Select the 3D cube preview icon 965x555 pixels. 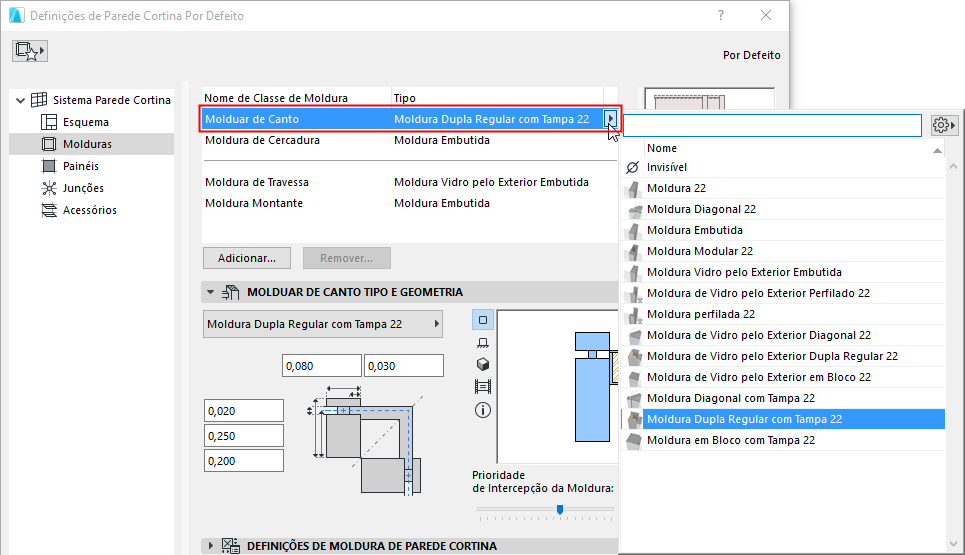[483, 364]
